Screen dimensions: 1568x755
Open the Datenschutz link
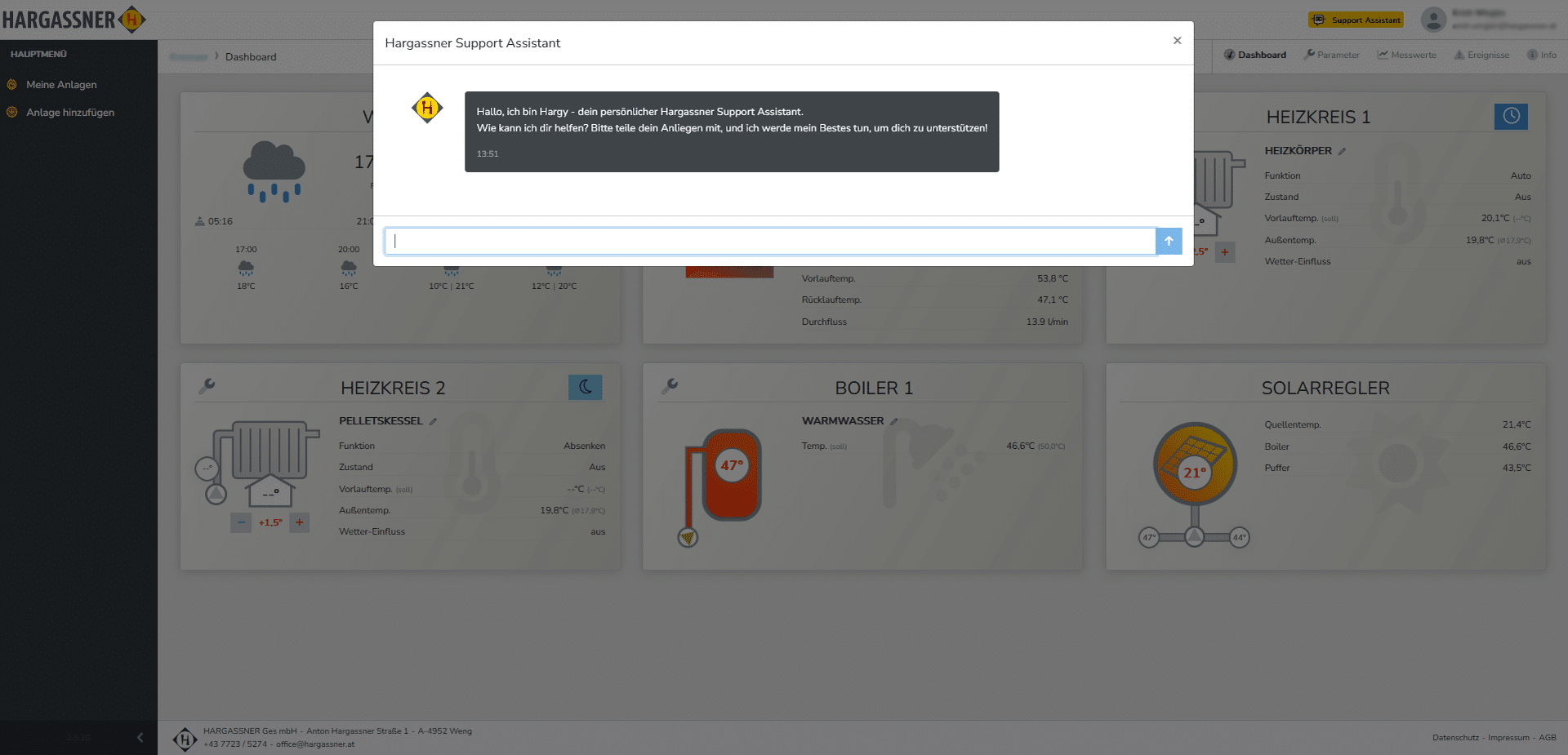1455,738
